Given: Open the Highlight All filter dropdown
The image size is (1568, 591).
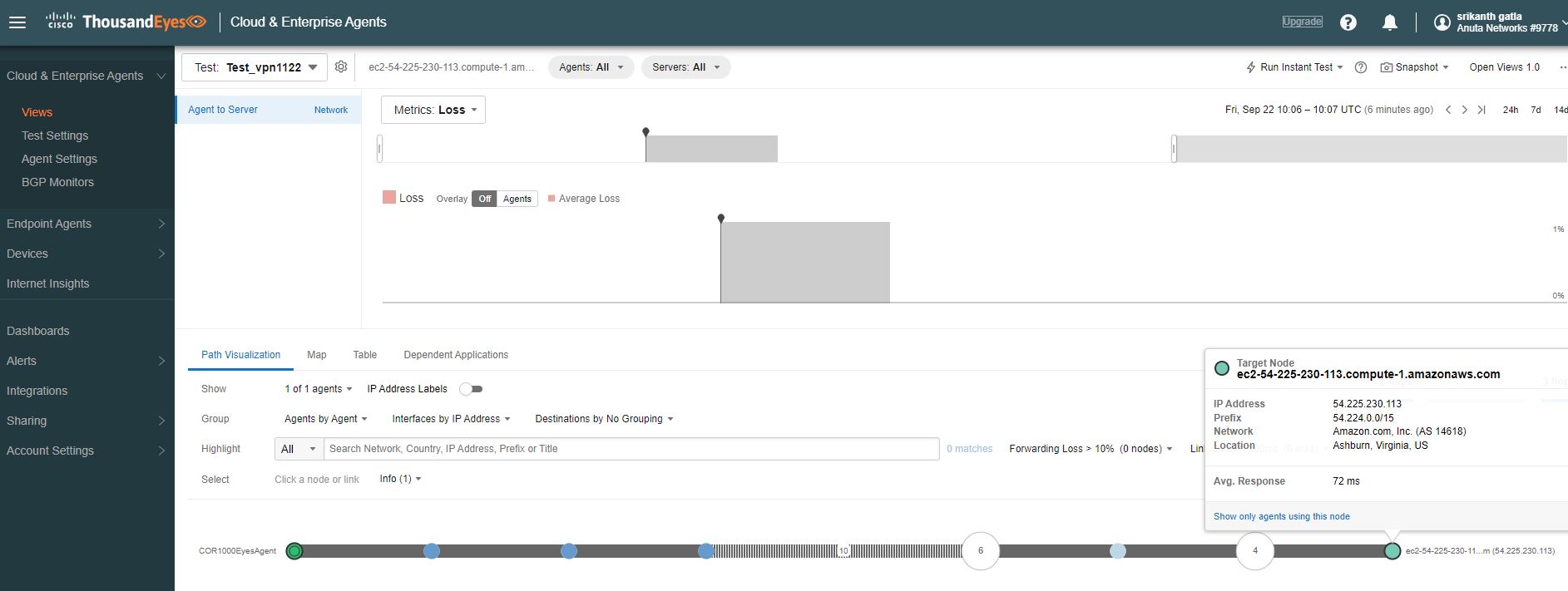Looking at the screenshot, I should 299,449.
